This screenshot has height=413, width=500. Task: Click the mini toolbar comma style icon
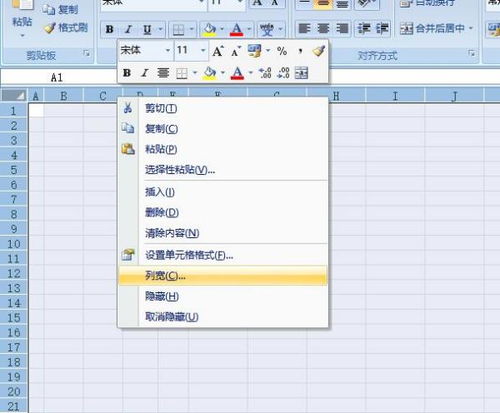(x=300, y=51)
